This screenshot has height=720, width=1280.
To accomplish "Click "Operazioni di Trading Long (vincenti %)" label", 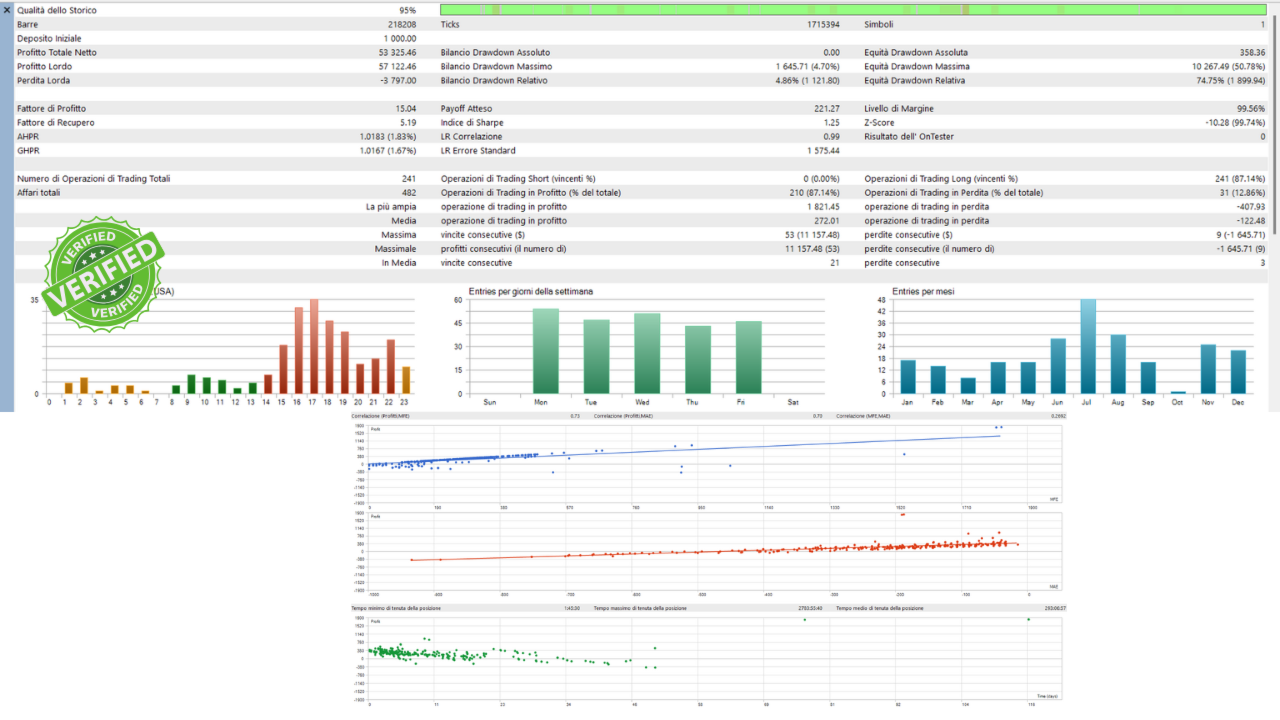I will pos(941,178).
